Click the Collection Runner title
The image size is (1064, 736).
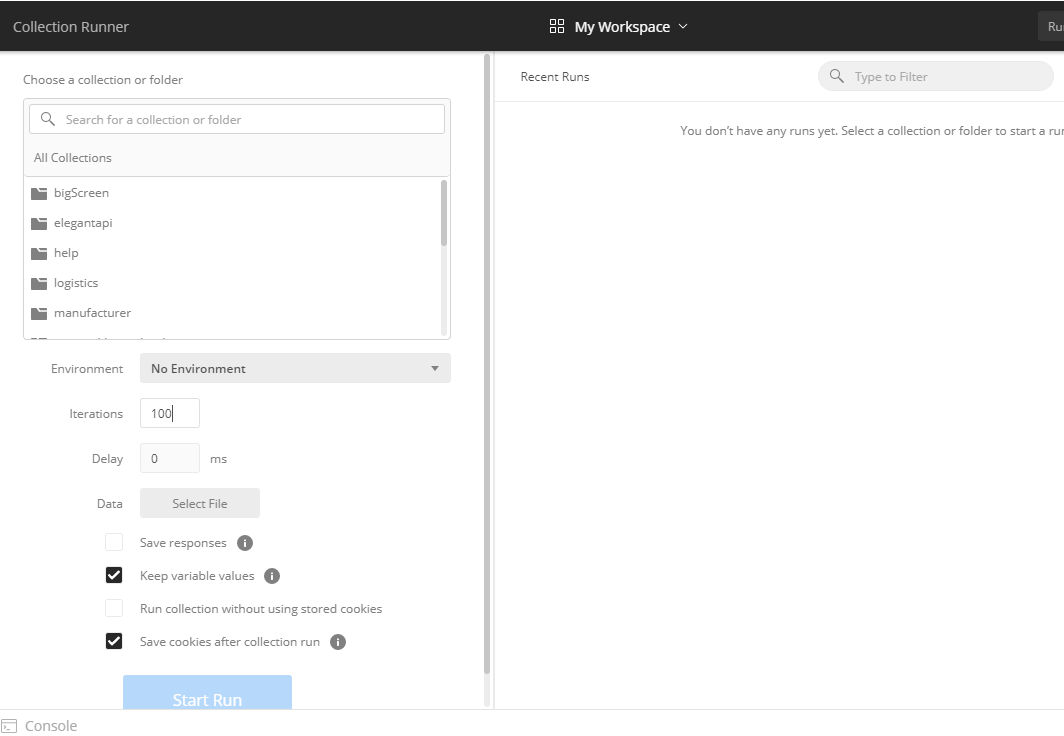[71, 26]
